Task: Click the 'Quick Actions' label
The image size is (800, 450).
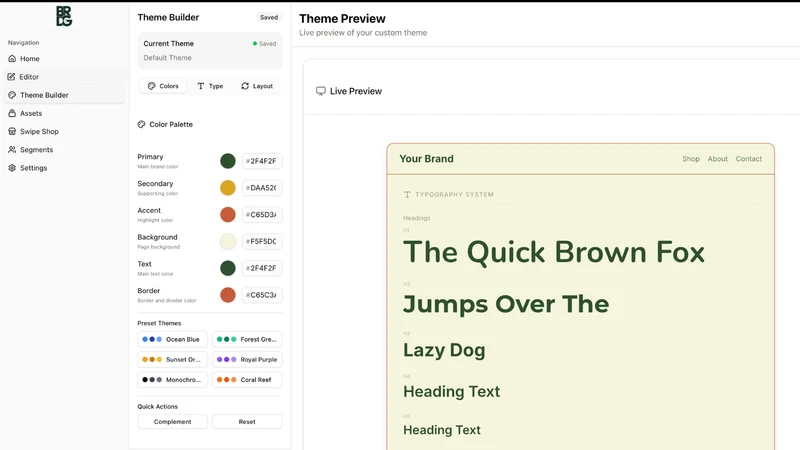Action: 158,407
